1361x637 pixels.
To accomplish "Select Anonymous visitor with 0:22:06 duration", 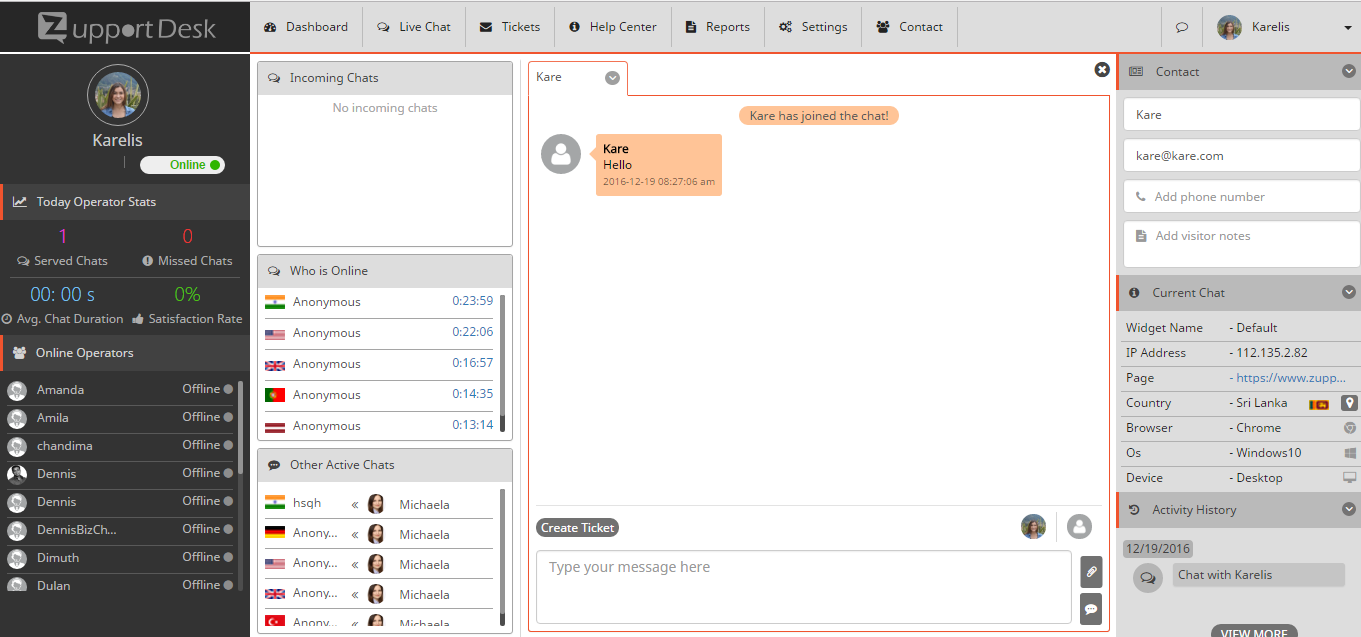I will 379,333.
